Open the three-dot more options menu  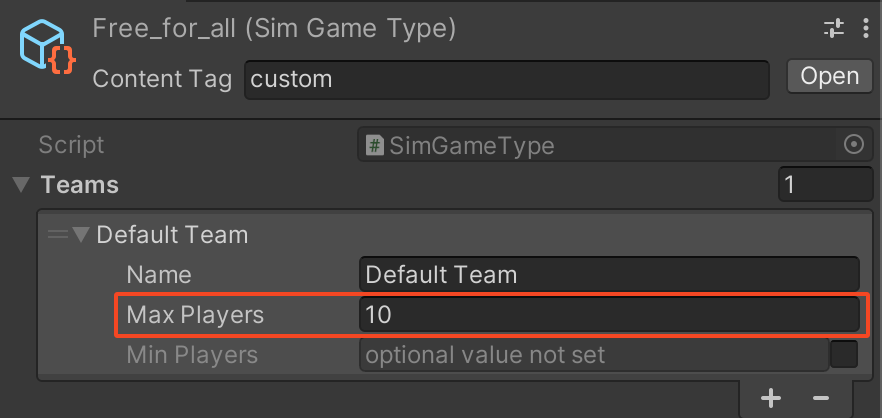tap(866, 28)
